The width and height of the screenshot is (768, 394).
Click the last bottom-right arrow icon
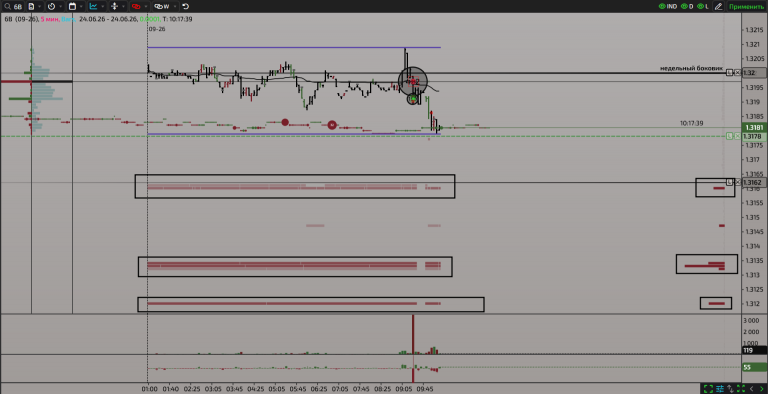click(x=762, y=389)
